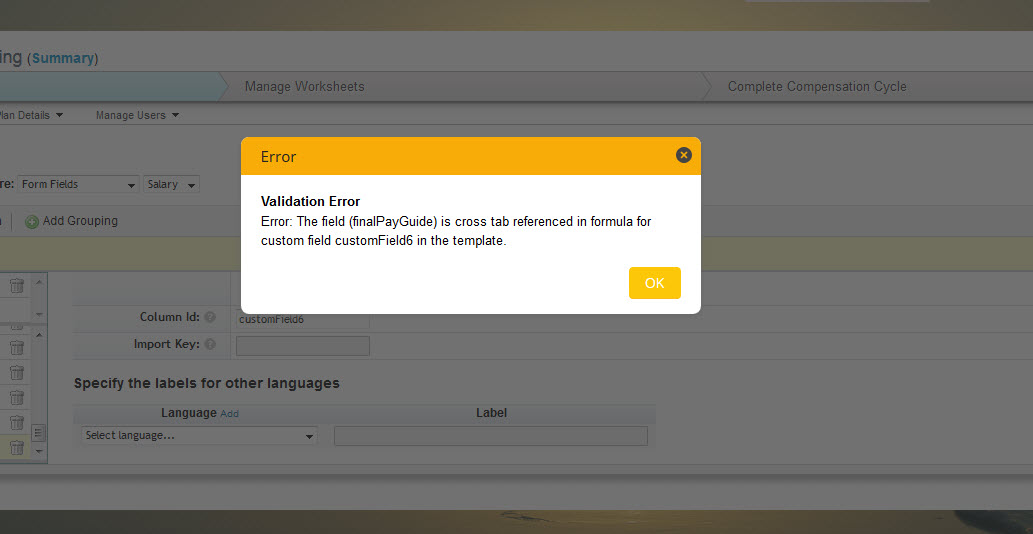Open the Select language dropdown
Viewport: 1033px width, 534px height.
pos(199,436)
